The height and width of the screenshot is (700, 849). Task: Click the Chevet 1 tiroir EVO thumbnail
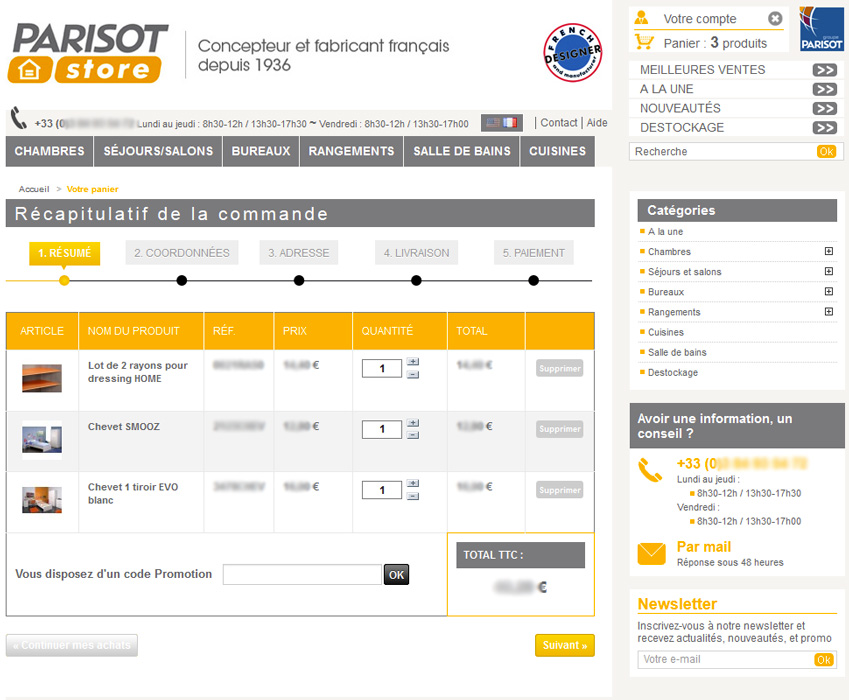[42, 500]
